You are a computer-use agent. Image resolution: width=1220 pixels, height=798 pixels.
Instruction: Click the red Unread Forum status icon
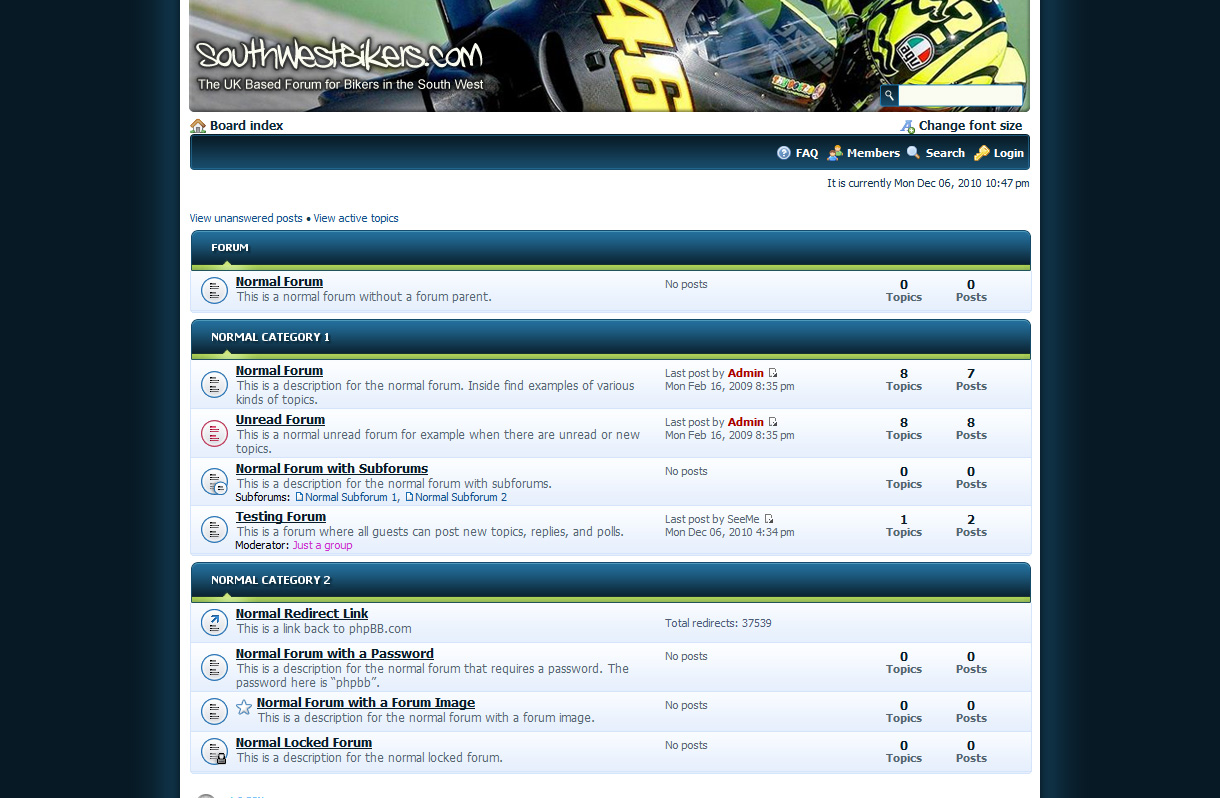tap(214, 434)
